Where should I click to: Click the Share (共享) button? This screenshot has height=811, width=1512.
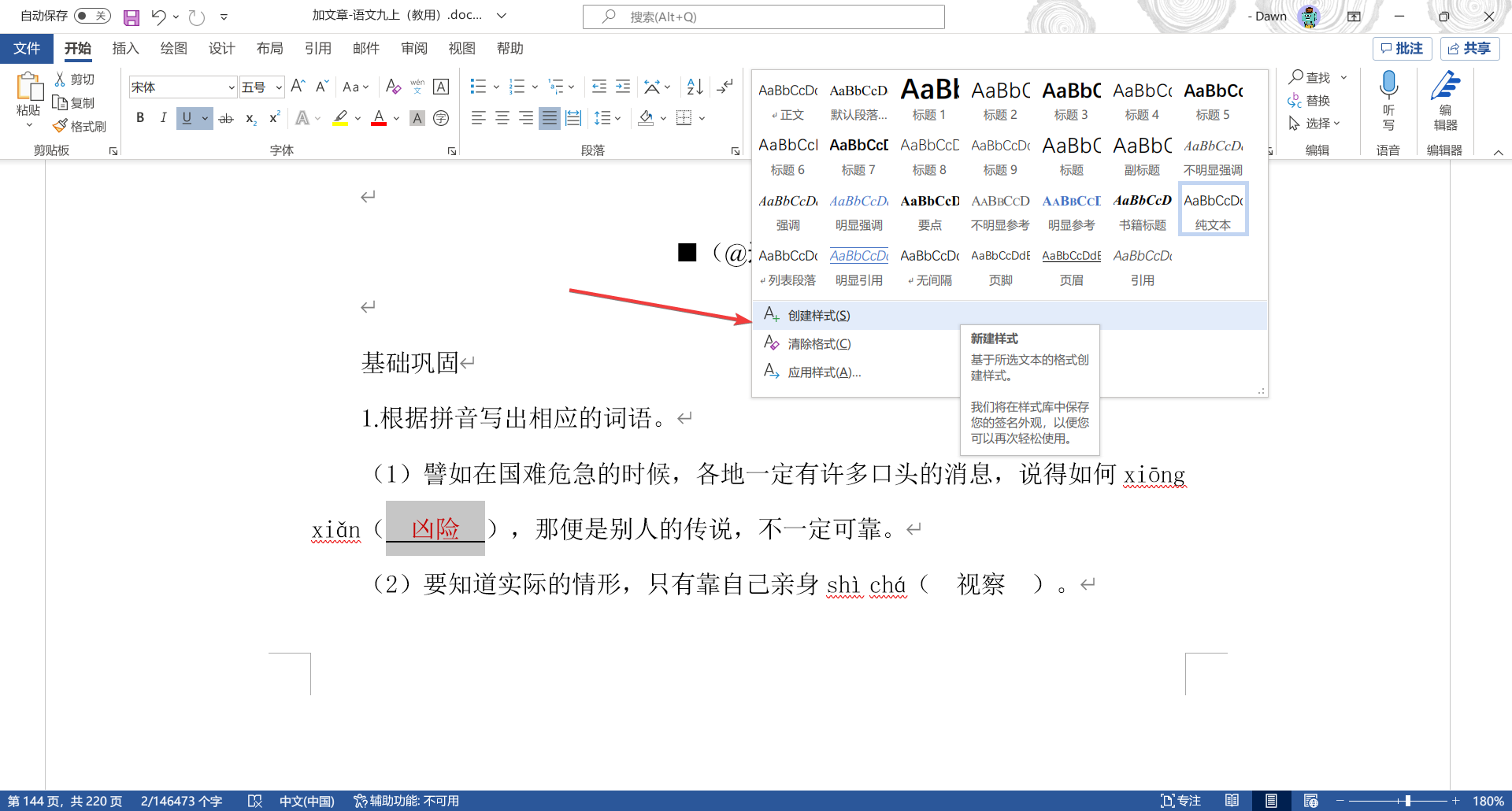click(x=1469, y=49)
